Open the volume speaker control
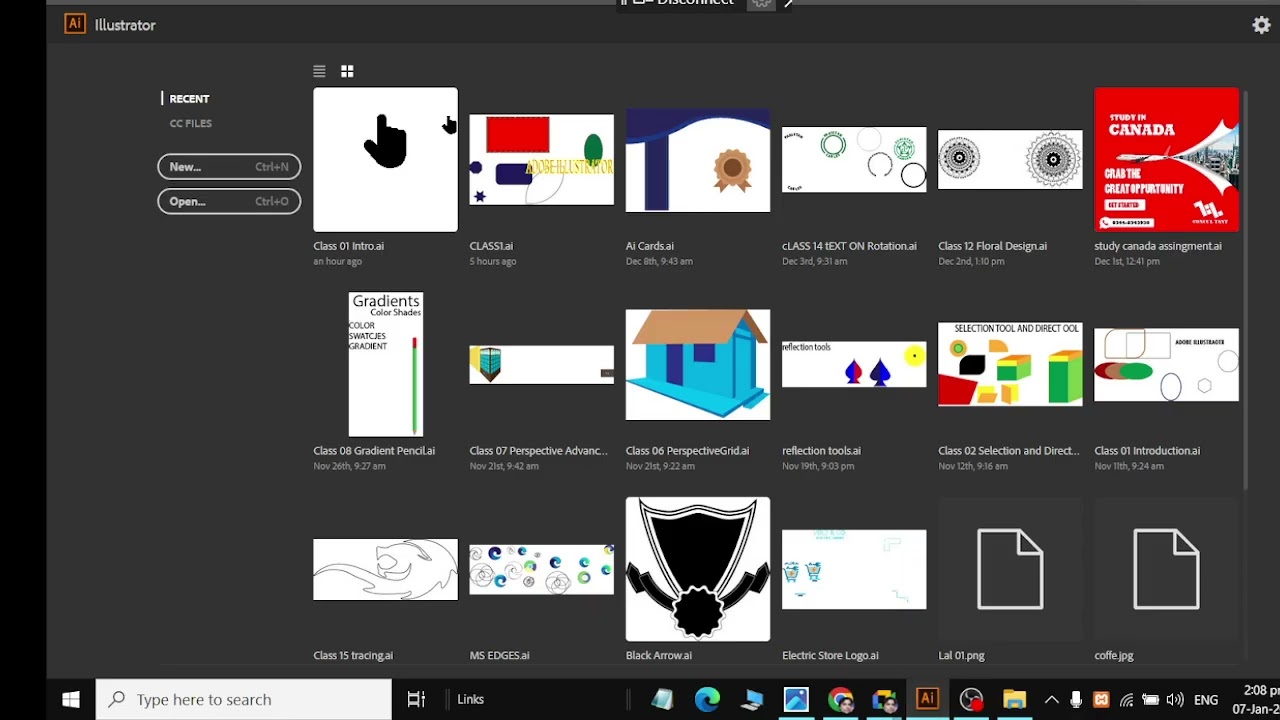 (x=1175, y=700)
